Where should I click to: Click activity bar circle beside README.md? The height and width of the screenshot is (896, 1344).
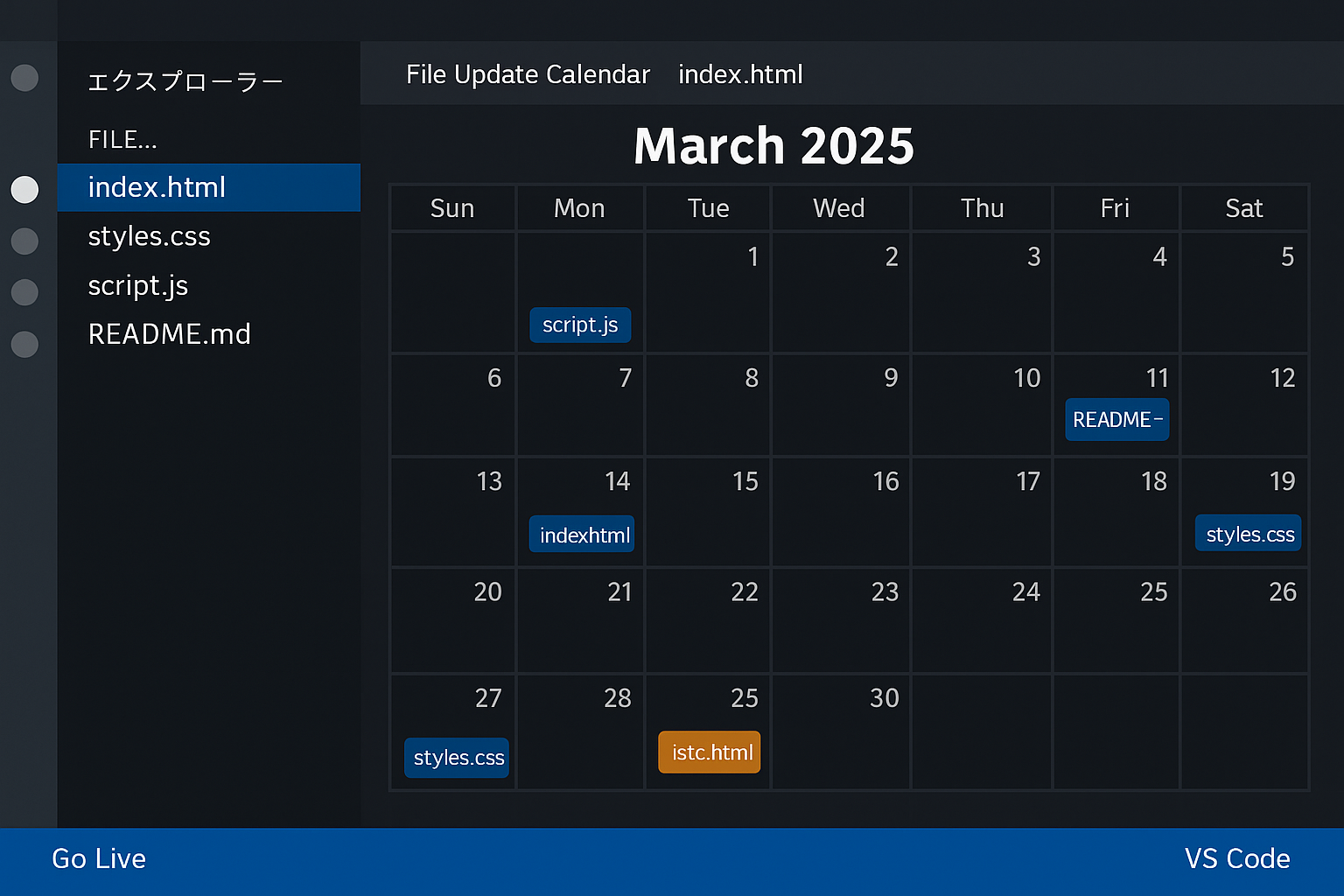click(x=24, y=344)
